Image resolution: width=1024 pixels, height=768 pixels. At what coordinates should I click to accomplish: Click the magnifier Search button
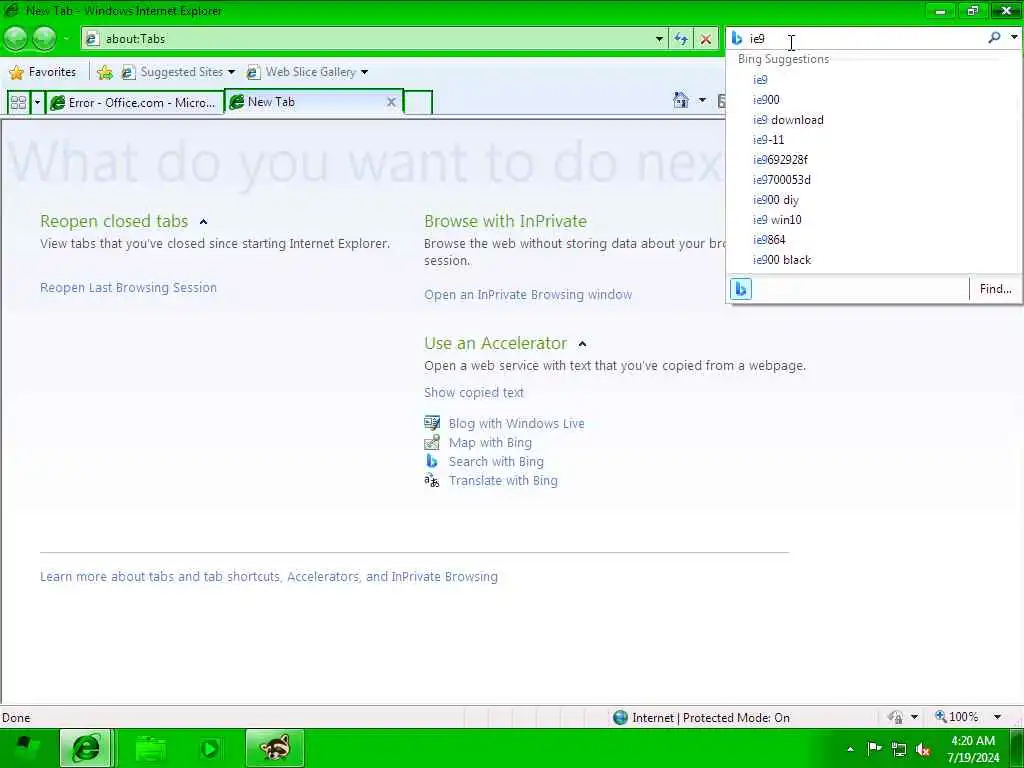coord(994,38)
